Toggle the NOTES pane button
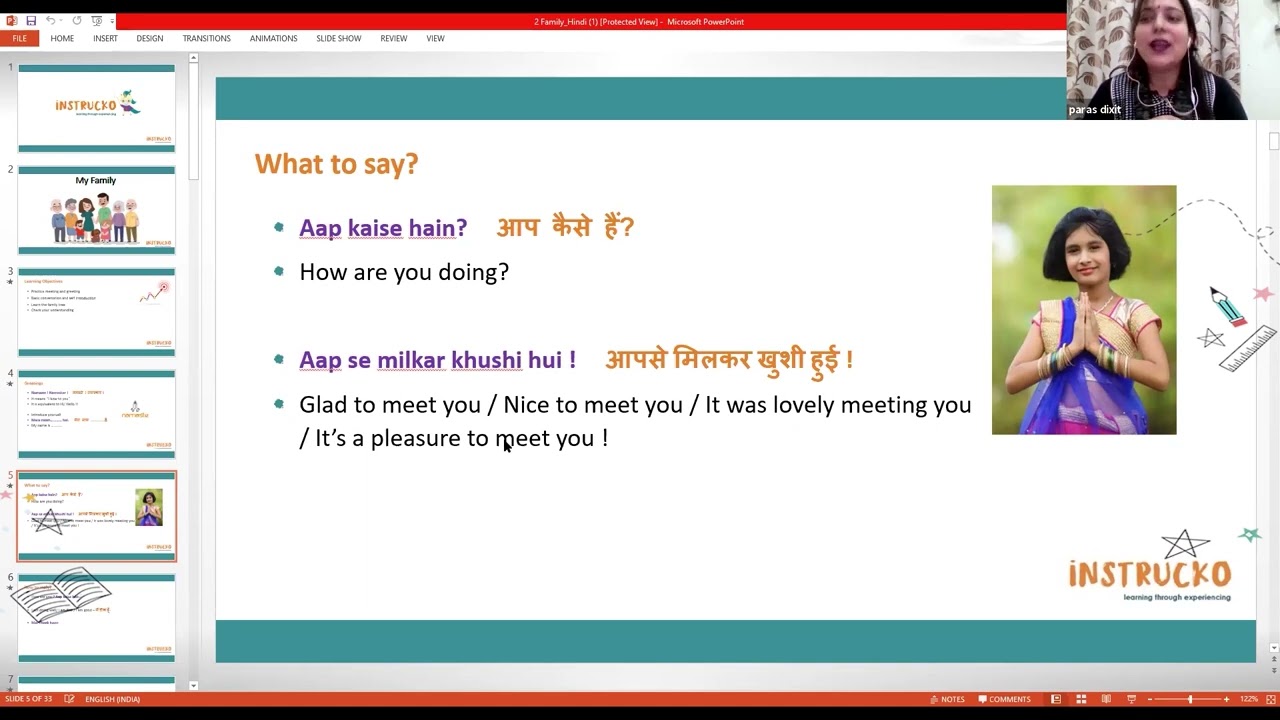1280x720 pixels. pos(947,699)
